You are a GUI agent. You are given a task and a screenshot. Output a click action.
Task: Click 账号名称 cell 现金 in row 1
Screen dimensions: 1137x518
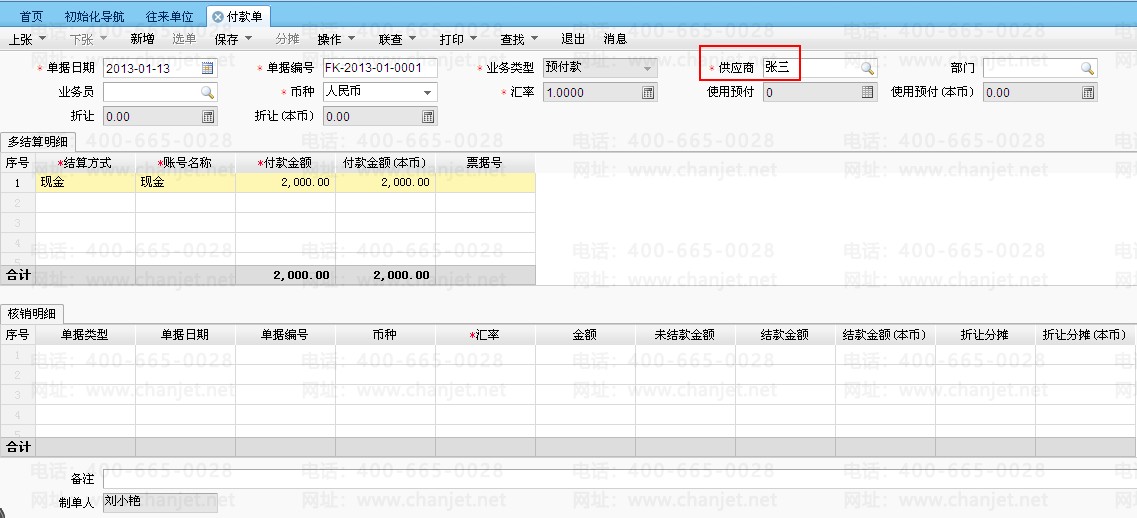point(186,182)
